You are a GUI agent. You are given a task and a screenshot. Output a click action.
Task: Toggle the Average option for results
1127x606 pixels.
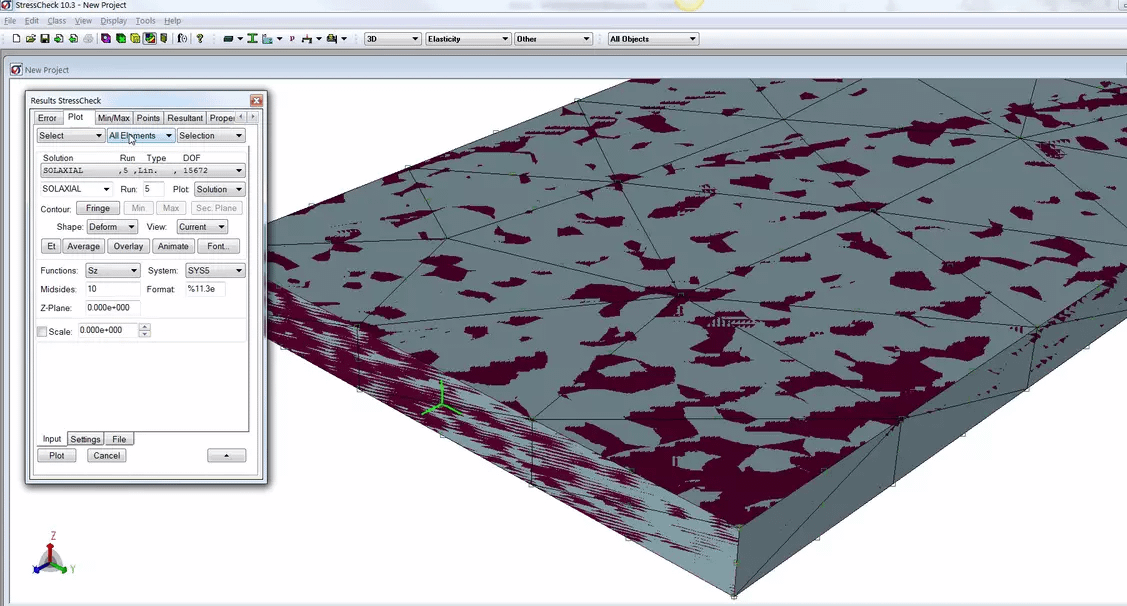[83, 246]
